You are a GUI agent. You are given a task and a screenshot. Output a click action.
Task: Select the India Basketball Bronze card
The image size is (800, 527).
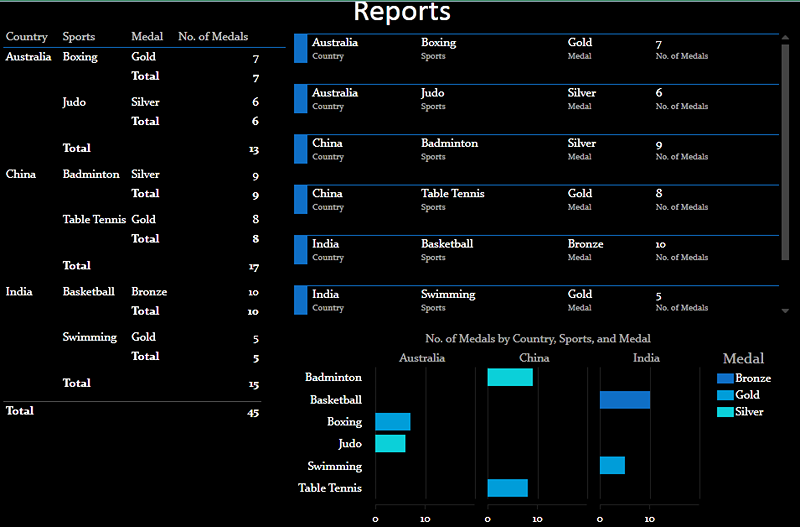[537, 250]
